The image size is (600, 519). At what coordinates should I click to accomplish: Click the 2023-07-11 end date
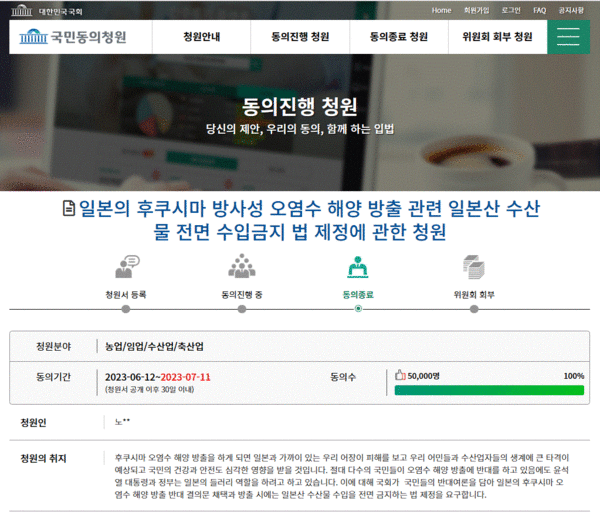(x=186, y=377)
